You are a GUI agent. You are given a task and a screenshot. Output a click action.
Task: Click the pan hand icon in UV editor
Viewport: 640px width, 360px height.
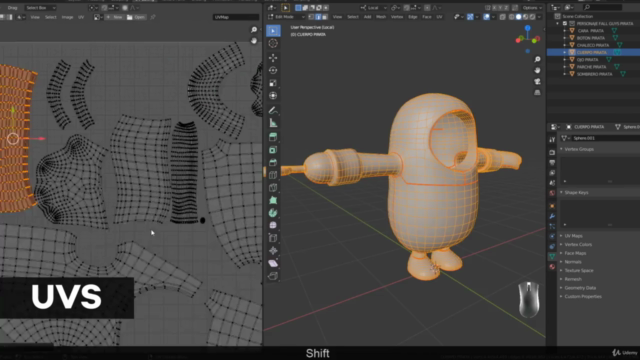pyautogui.click(x=254, y=41)
